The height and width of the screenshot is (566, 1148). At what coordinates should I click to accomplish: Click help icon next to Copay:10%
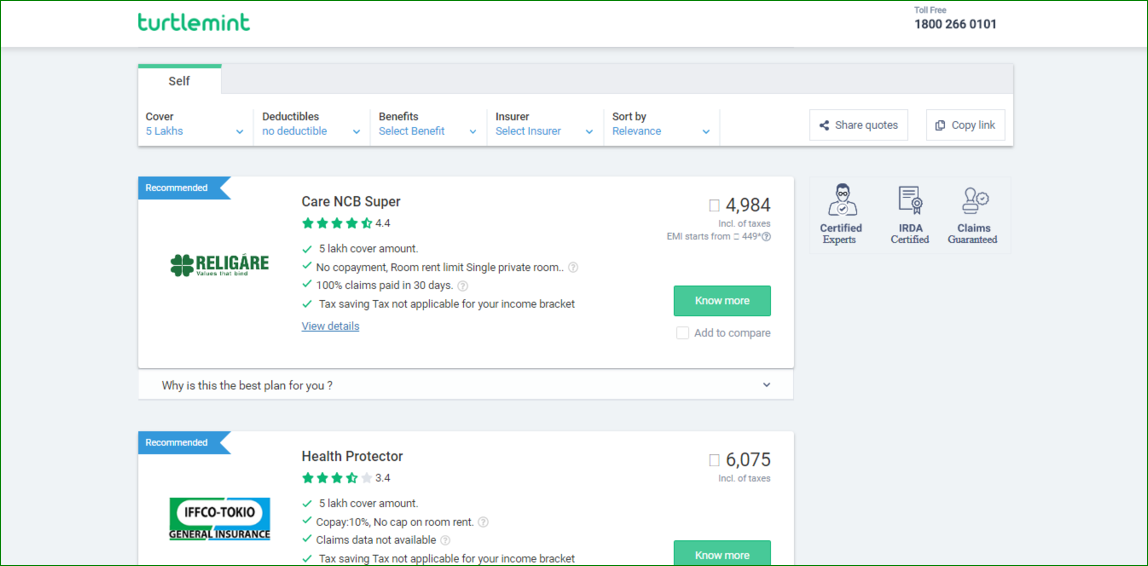(x=483, y=522)
